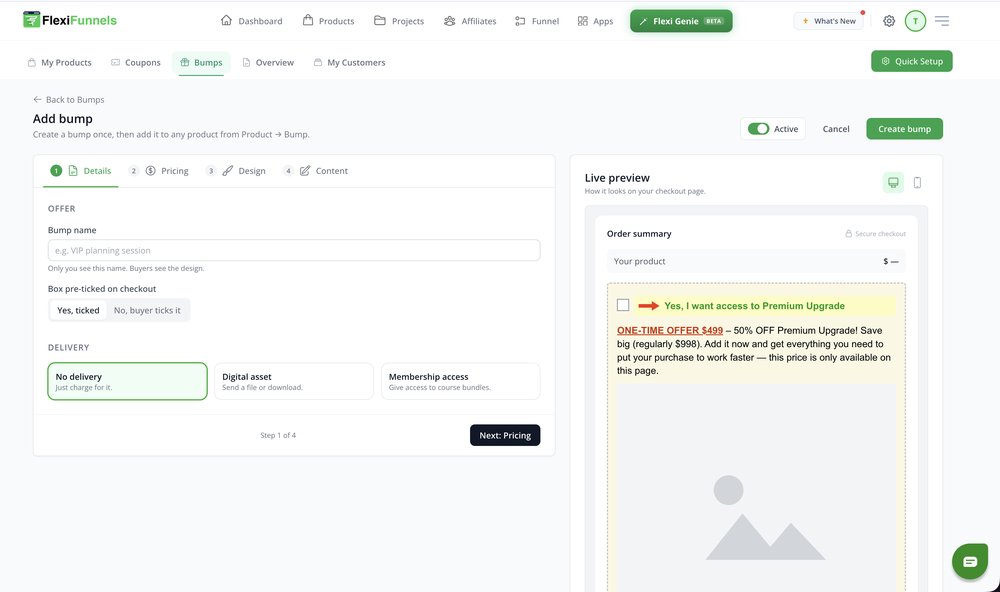Image resolution: width=1000 pixels, height=592 pixels.
Task: Focus the Bump name input field
Action: click(294, 250)
